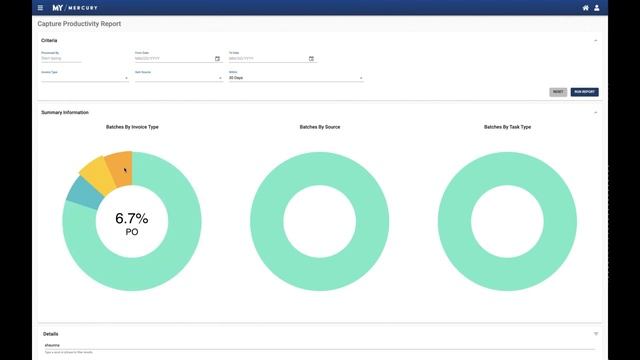The height and width of the screenshot is (360, 640).
Task: Click the Reset button
Action: (x=558, y=92)
